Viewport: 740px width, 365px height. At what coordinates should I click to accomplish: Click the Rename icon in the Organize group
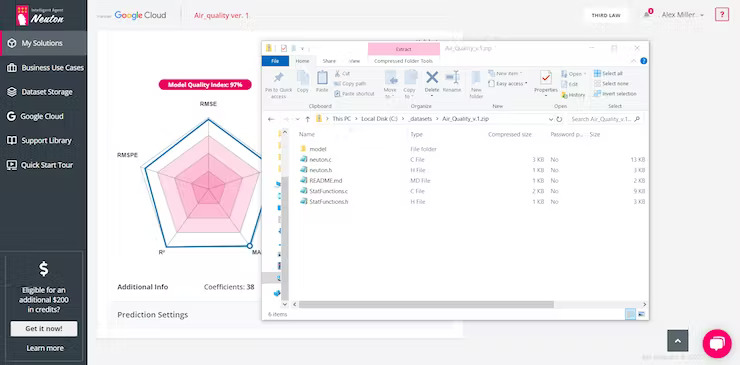pos(452,77)
